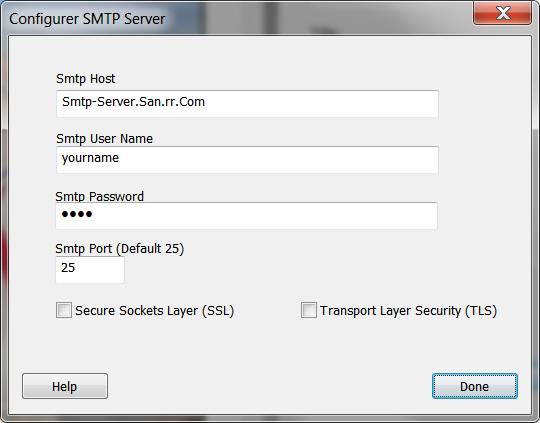540x423 pixels.
Task: Click the 'Smtp Port (Default 25)' label
Action: (x=120, y=249)
